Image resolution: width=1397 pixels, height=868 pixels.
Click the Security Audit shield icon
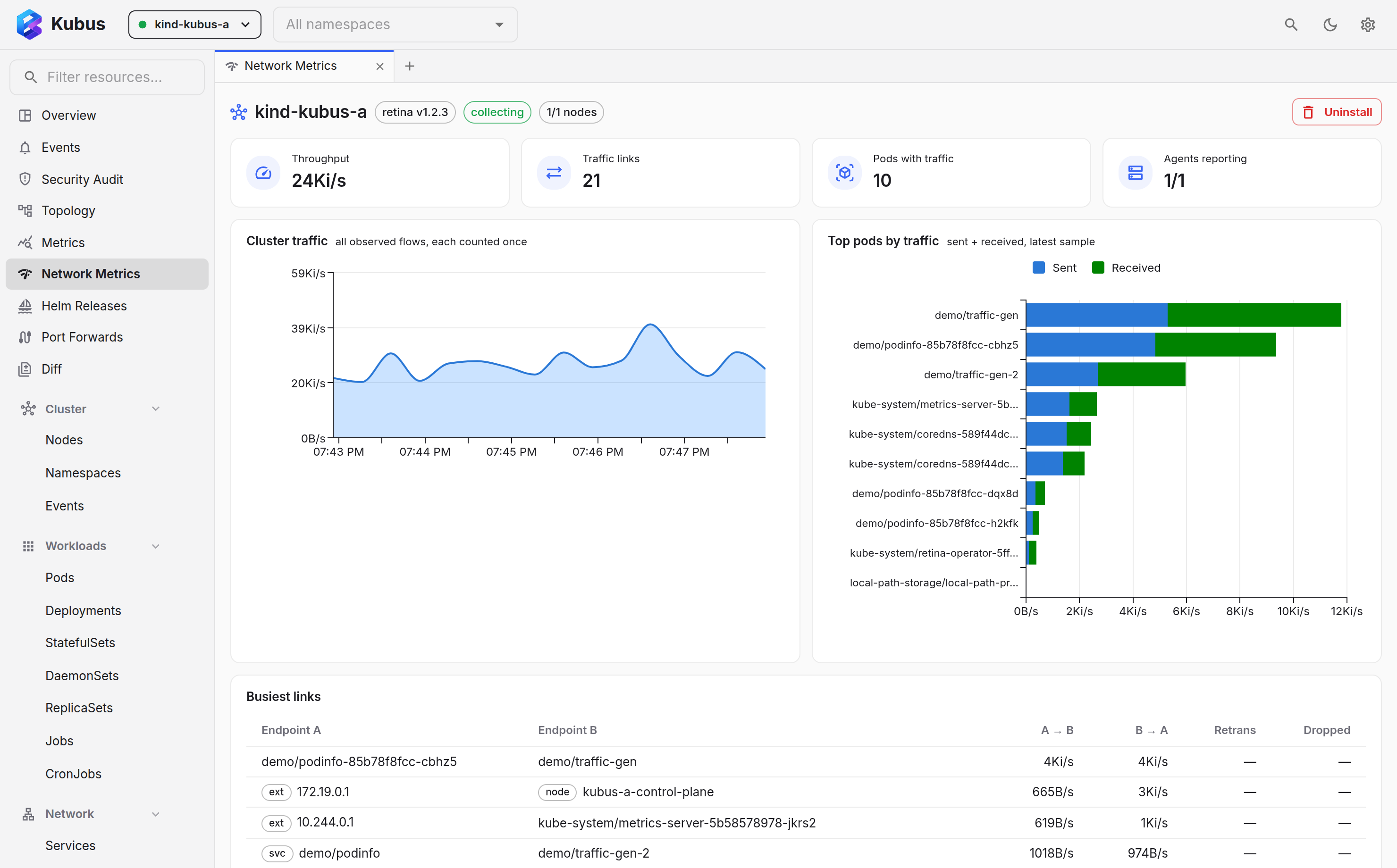point(25,179)
